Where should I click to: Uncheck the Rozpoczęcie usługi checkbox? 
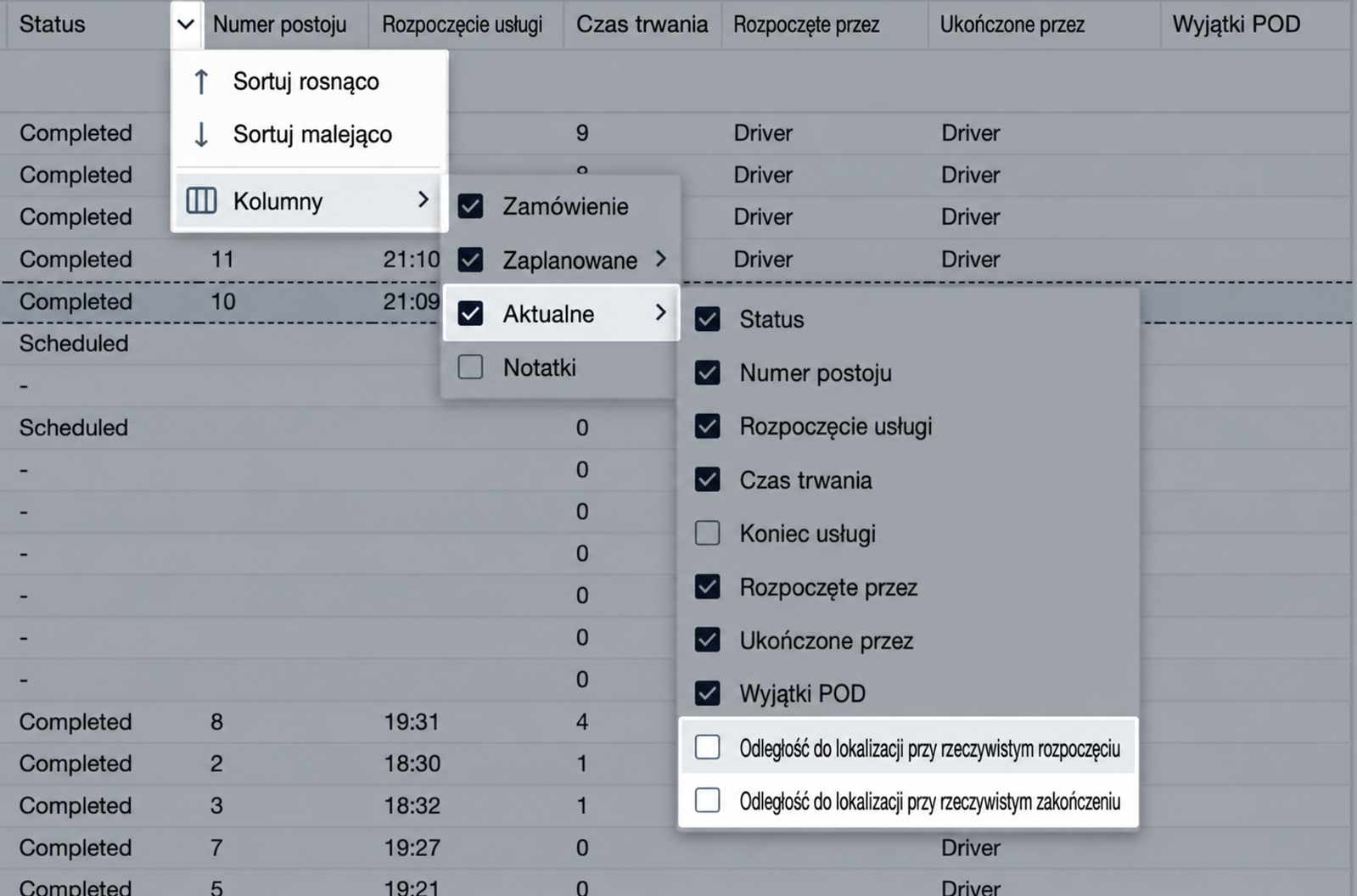point(707,426)
